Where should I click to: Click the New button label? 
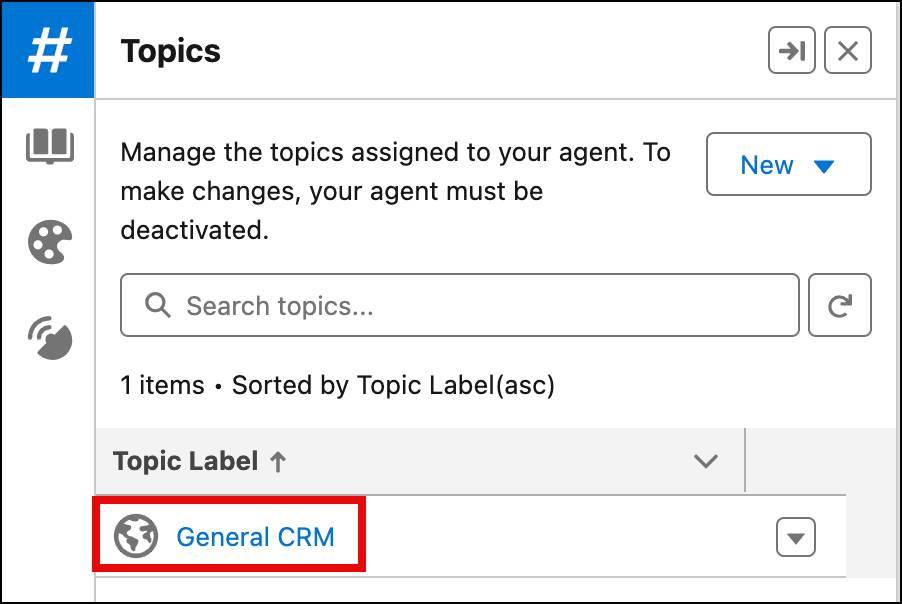tap(767, 165)
